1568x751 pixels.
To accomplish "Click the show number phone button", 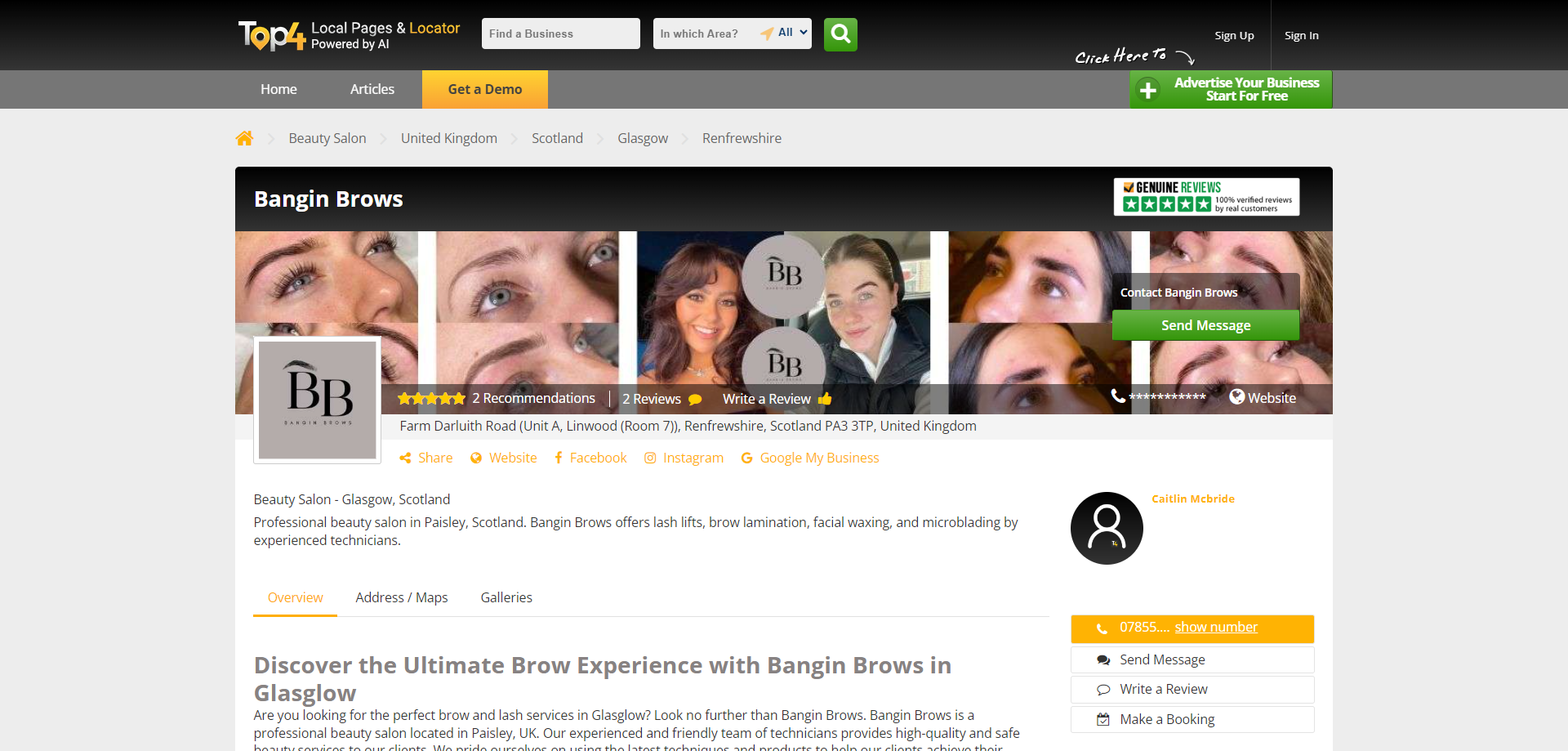I will [x=1192, y=628].
